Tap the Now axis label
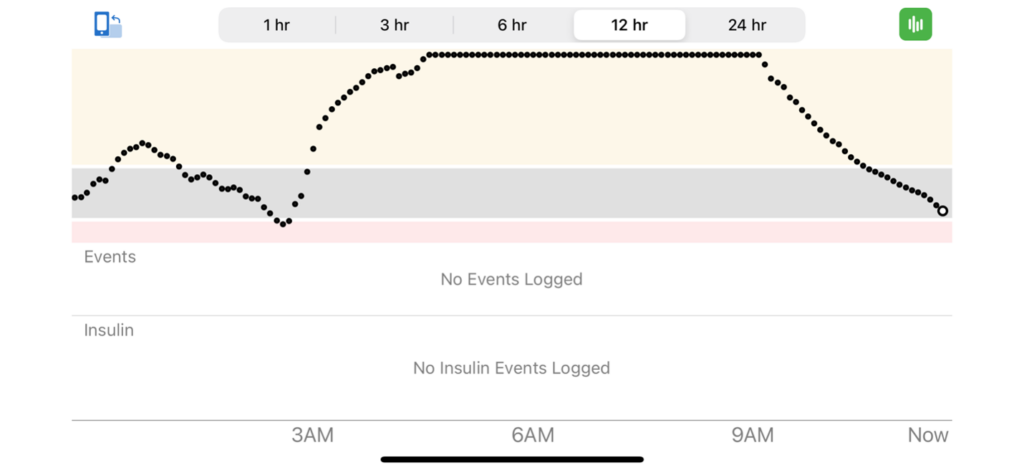The width and height of the screenshot is (1024, 473). (928, 435)
